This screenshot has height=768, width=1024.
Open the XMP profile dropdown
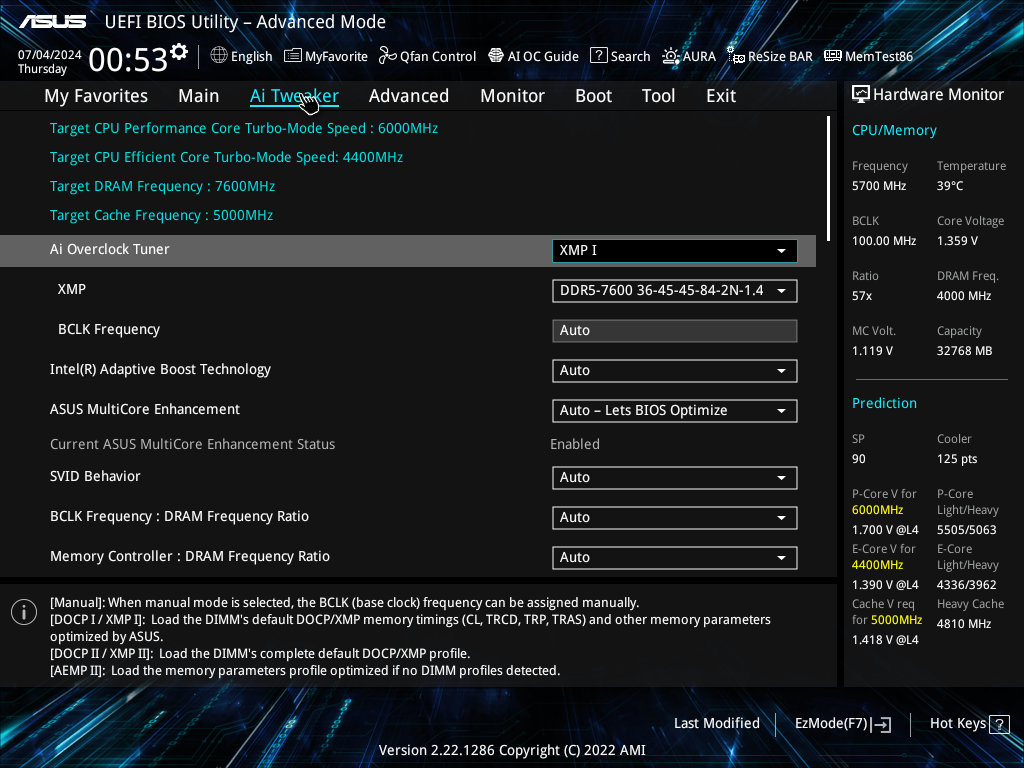pos(675,291)
